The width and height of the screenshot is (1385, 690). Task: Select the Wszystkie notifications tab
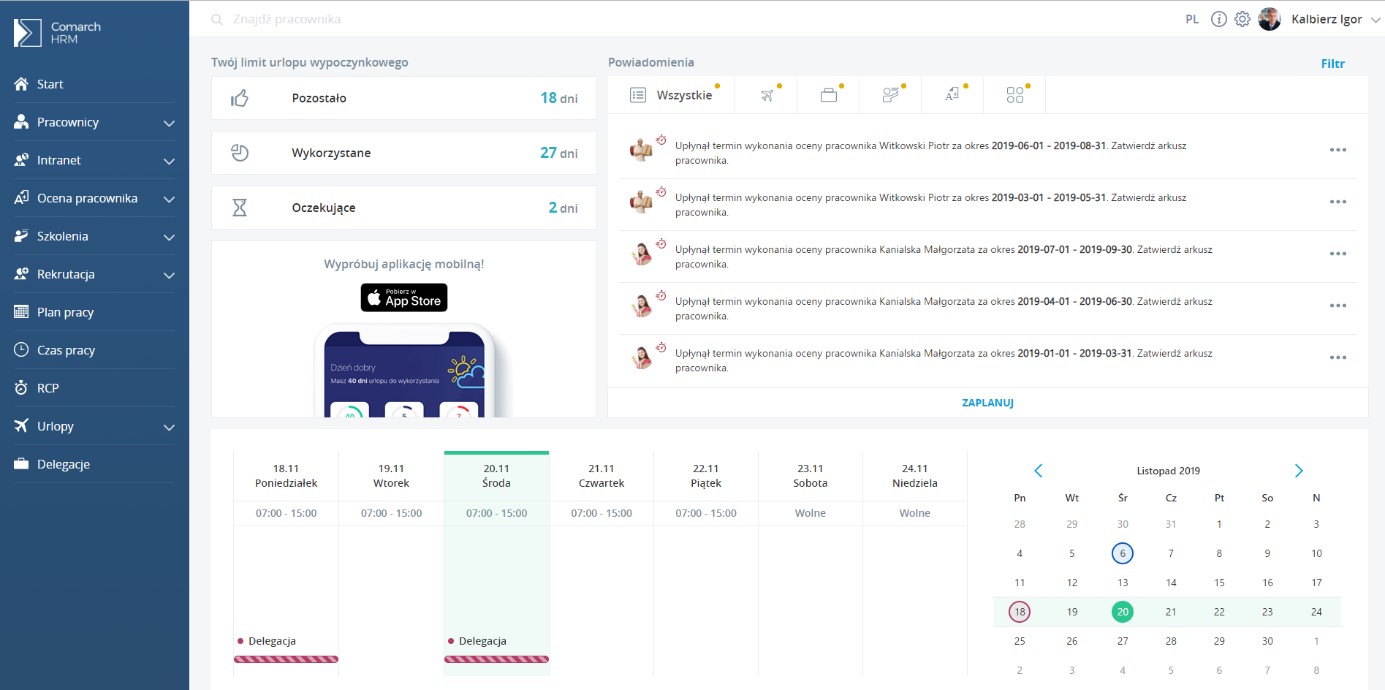[x=672, y=95]
